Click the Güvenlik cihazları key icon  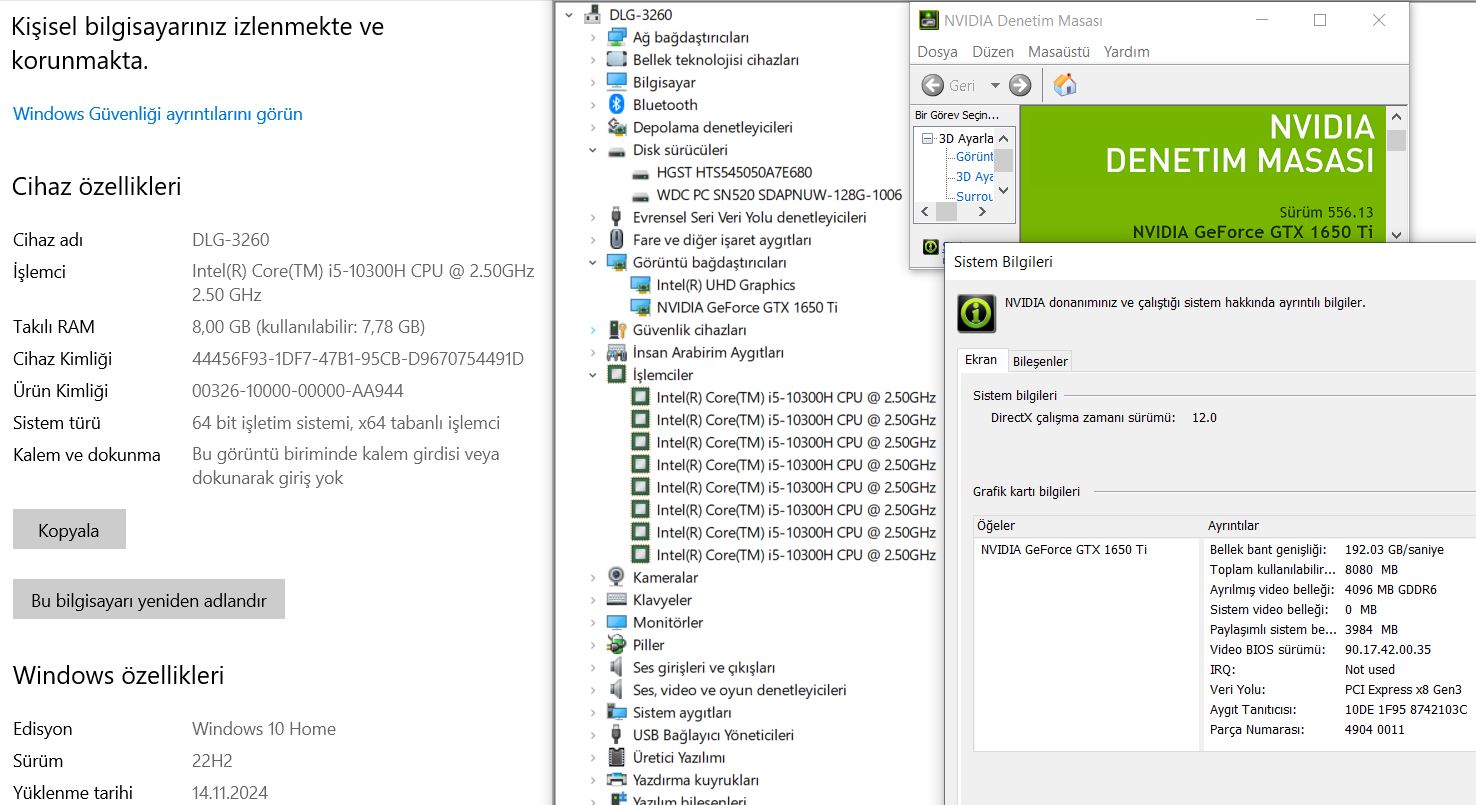click(x=617, y=330)
